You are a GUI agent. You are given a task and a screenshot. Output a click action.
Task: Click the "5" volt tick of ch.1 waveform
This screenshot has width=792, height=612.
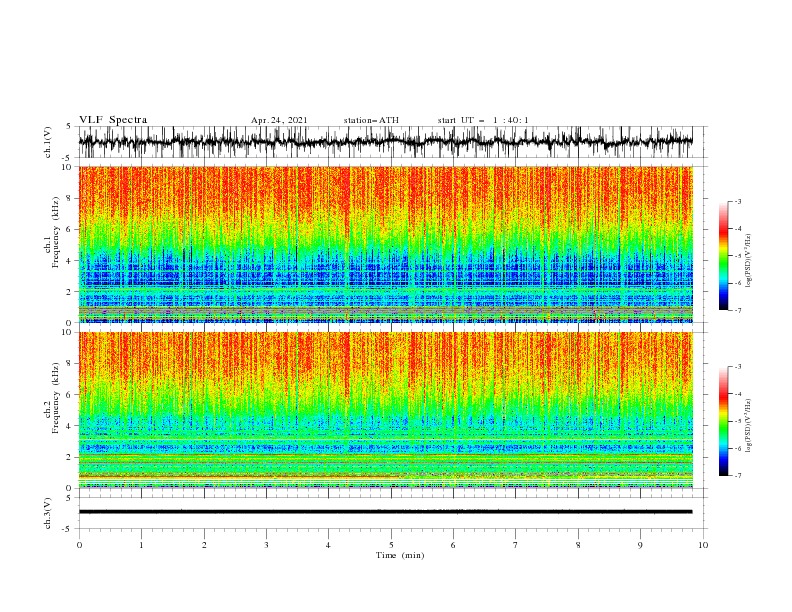69,126
